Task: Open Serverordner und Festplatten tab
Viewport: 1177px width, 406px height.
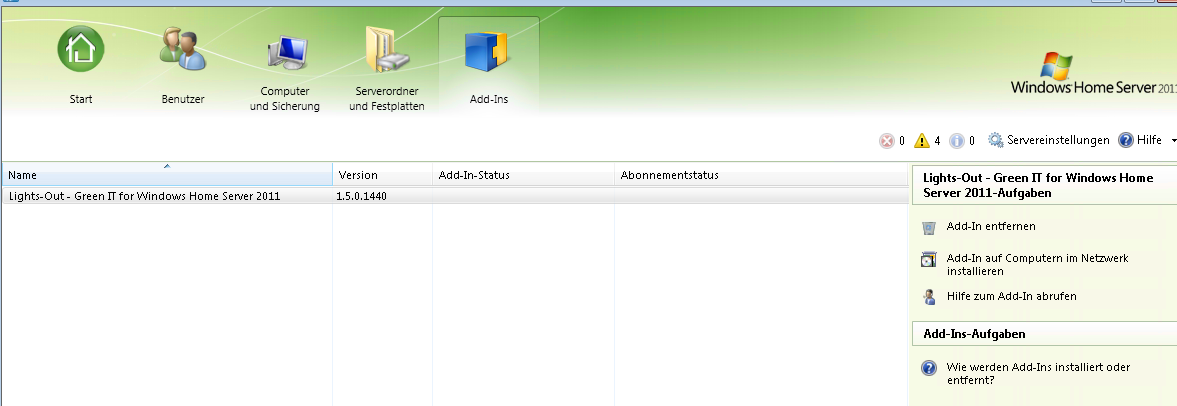Action: pyautogui.click(x=387, y=66)
